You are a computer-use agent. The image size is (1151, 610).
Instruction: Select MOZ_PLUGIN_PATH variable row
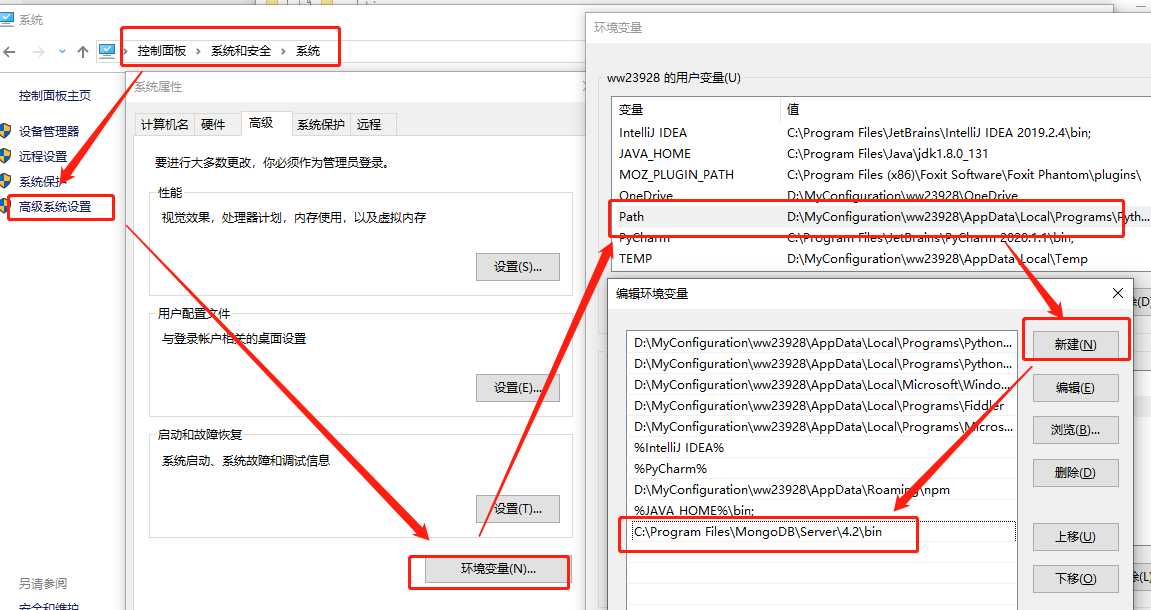point(881,175)
